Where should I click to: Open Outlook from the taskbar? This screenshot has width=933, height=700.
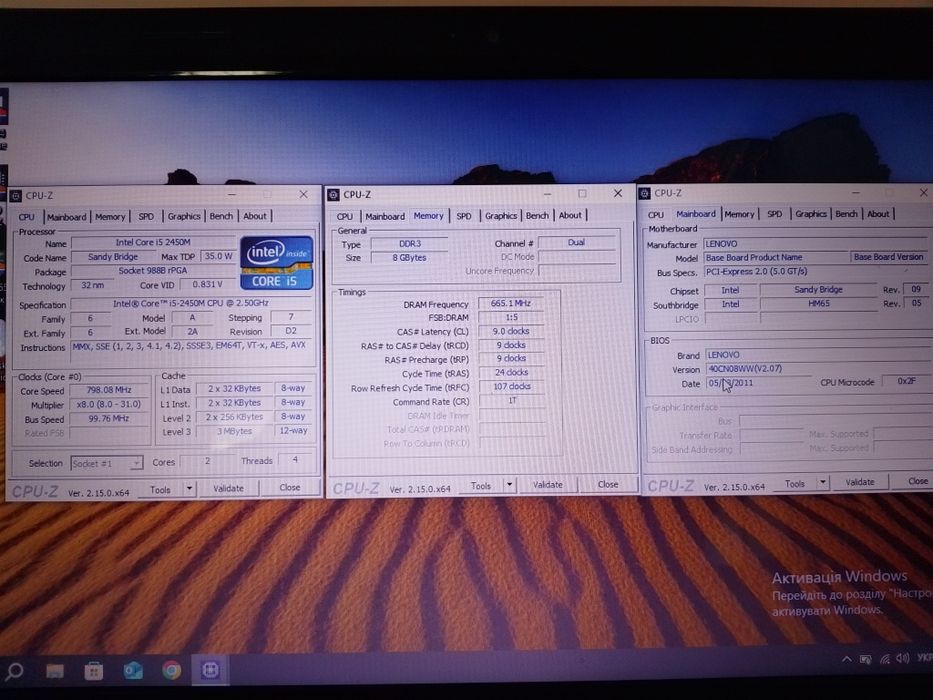pos(133,671)
